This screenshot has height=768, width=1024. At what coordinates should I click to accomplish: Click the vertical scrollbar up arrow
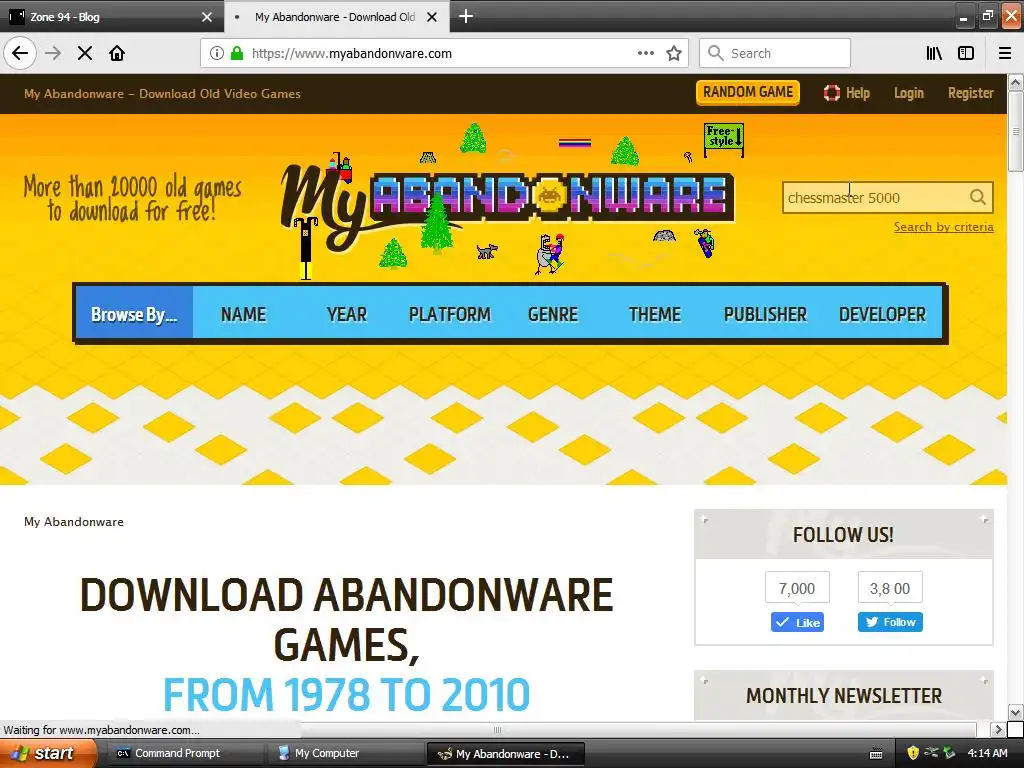click(x=1016, y=82)
